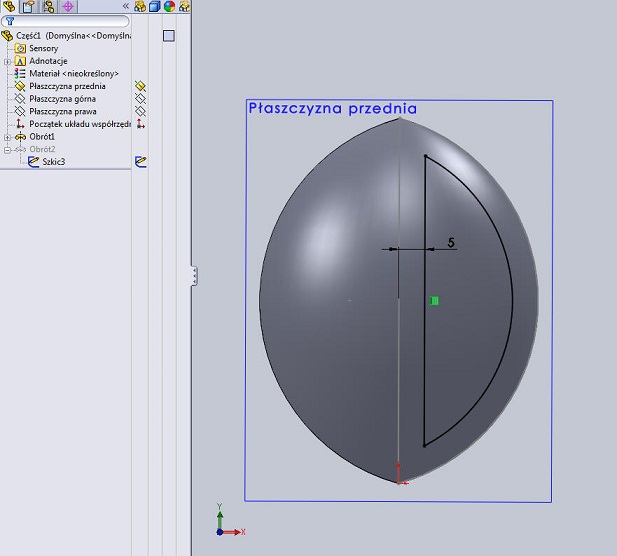Select the bottom endpoint of the sketch line

pos(424,446)
